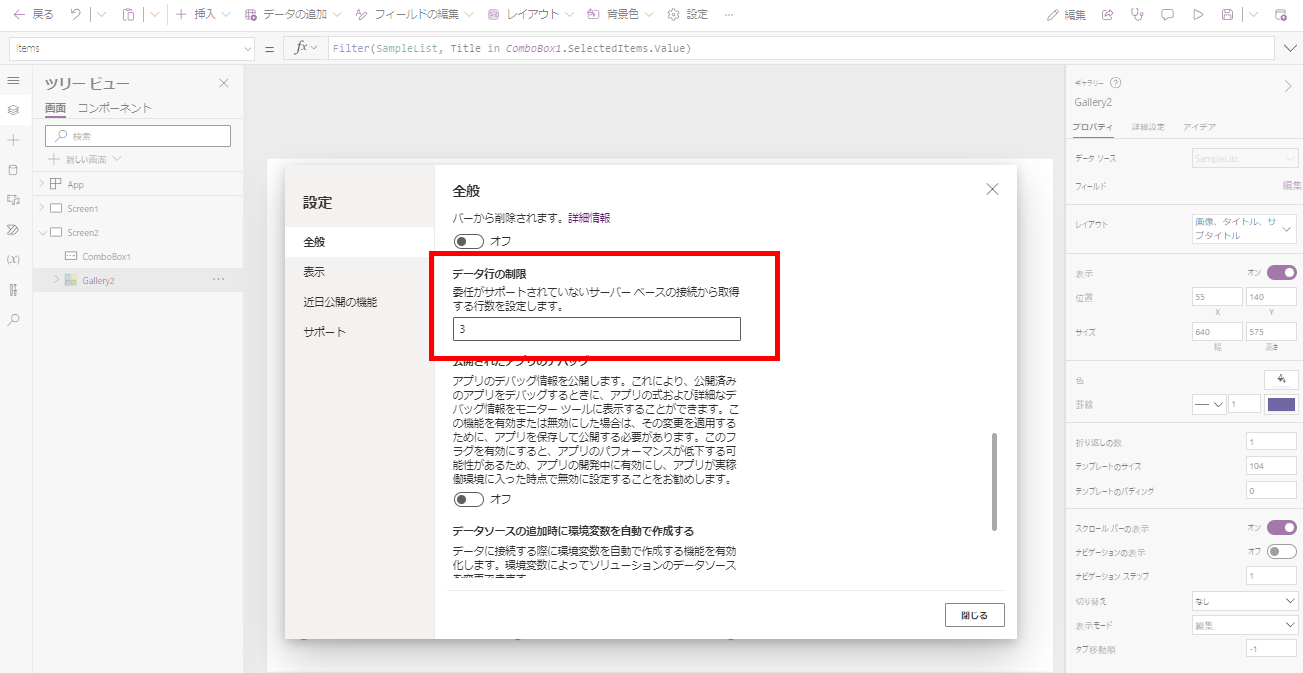1303x673 pixels.
Task: Switch to the コンポーネント tab
Action: [116, 105]
